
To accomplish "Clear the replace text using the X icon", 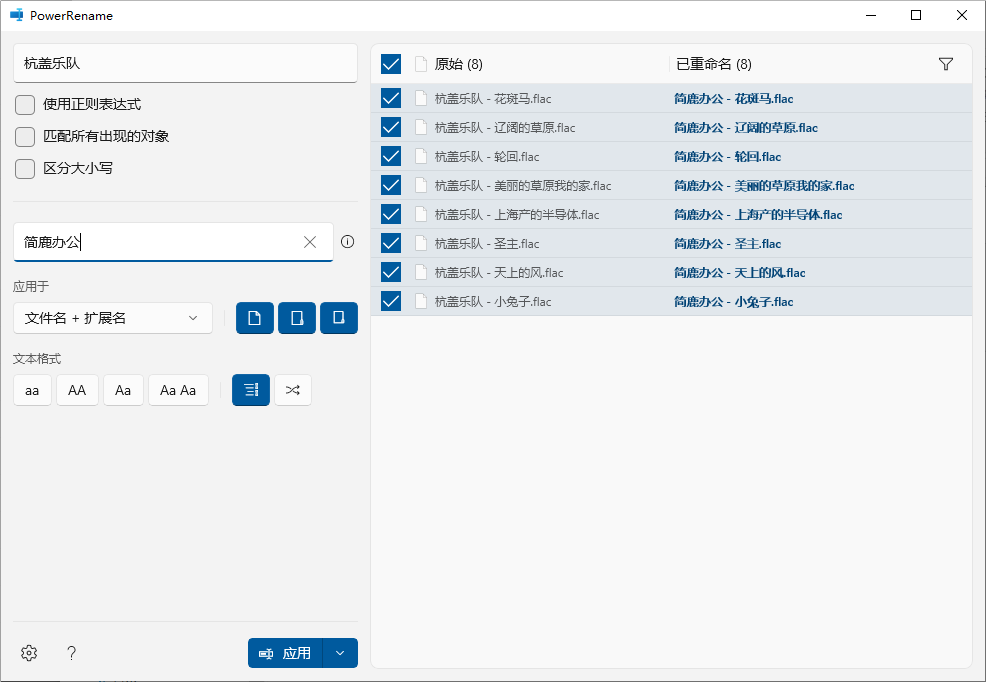I will [310, 241].
